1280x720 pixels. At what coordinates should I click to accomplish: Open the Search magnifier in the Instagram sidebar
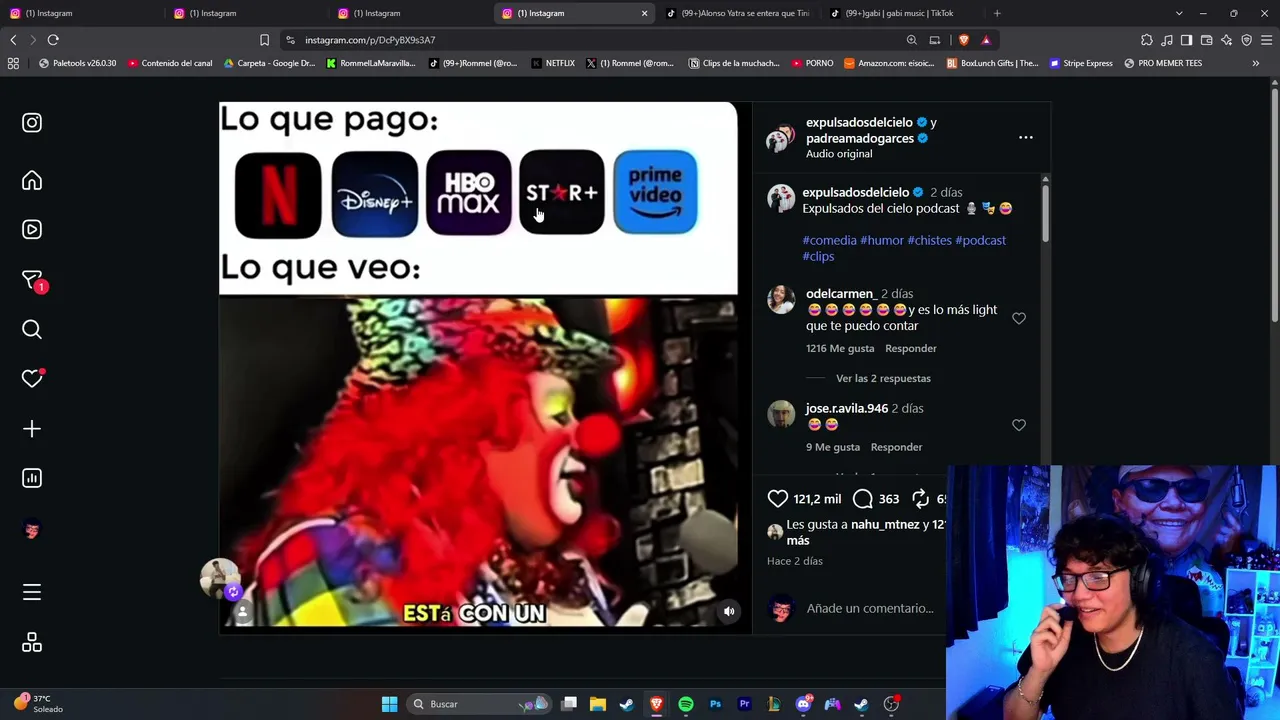tap(32, 329)
